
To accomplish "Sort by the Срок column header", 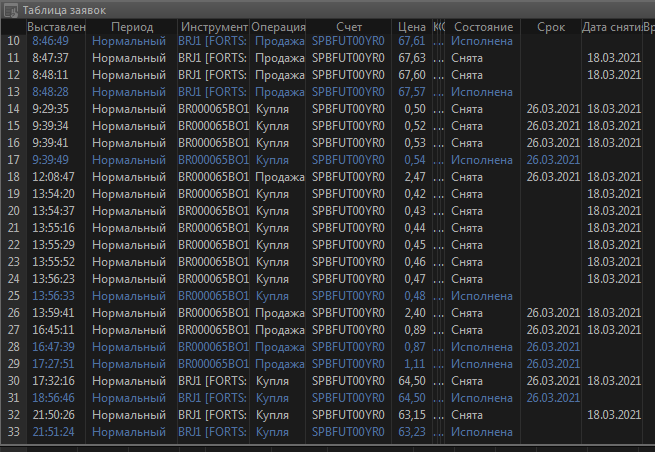I will pyautogui.click(x=551, y=27).
